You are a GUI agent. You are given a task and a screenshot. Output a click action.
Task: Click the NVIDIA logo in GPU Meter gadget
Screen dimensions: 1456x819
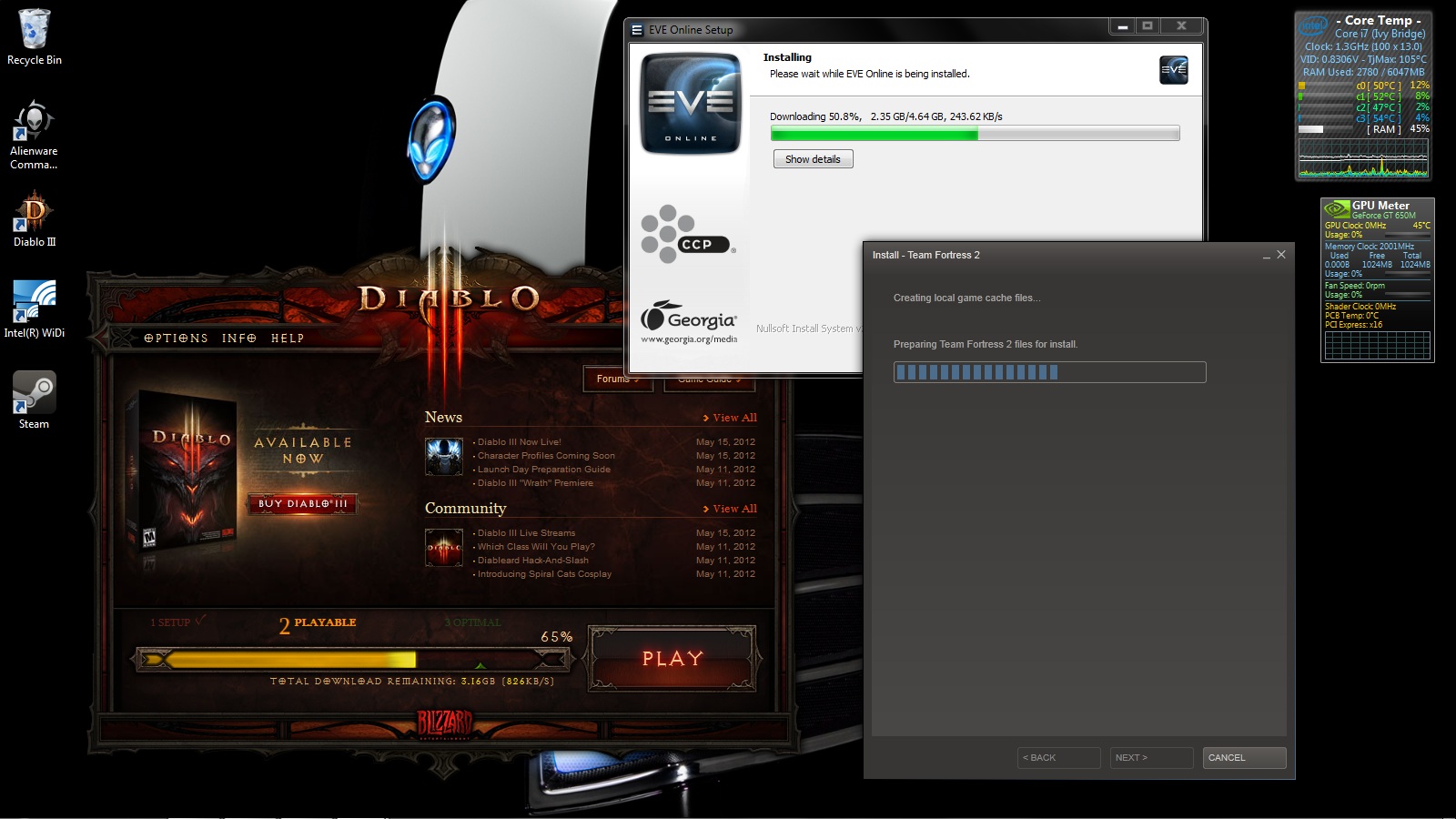pos(1337,209)
